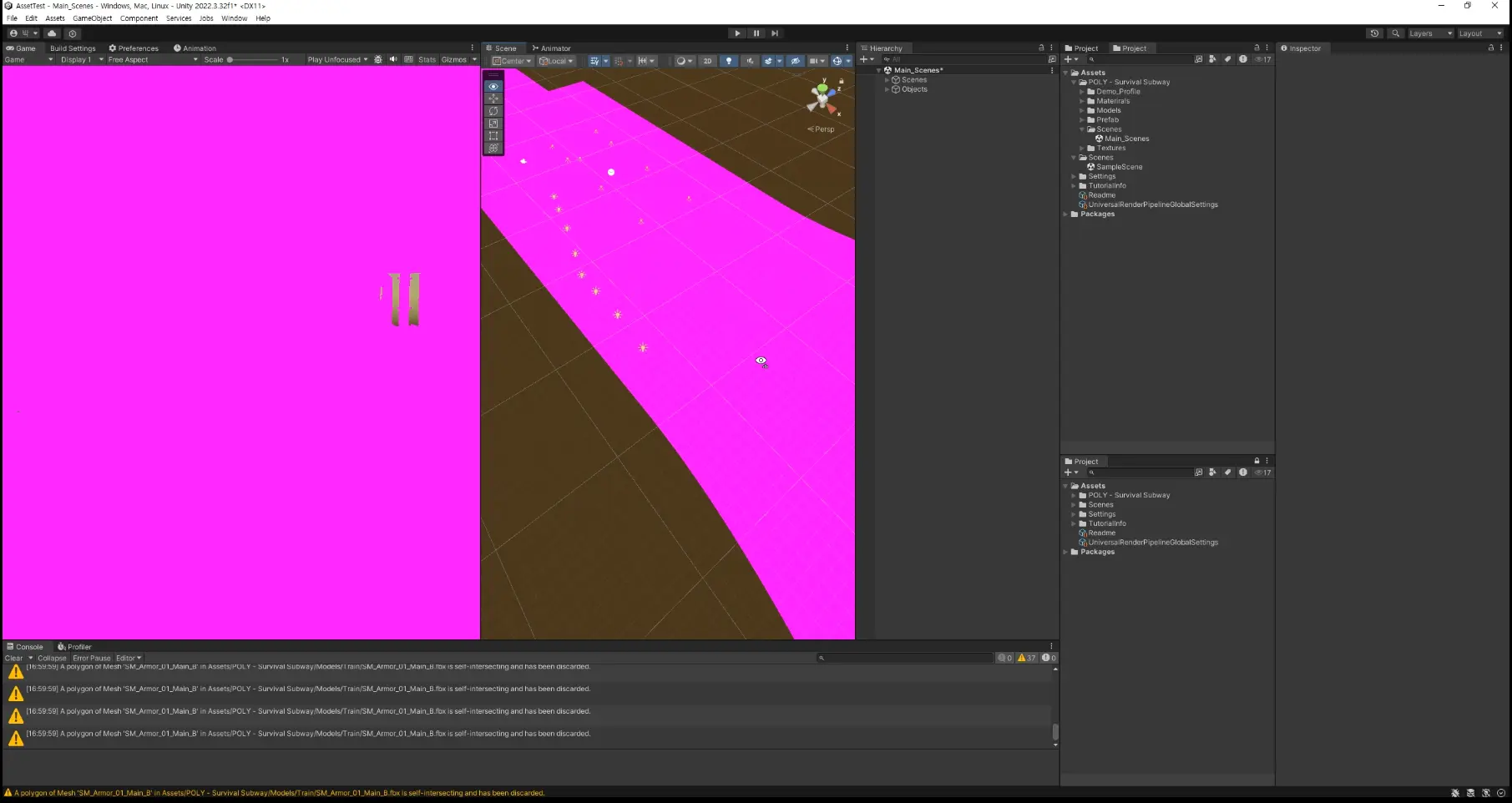
Task: Open Display 1 dropdown in Game view
Action: coord(81,59)
